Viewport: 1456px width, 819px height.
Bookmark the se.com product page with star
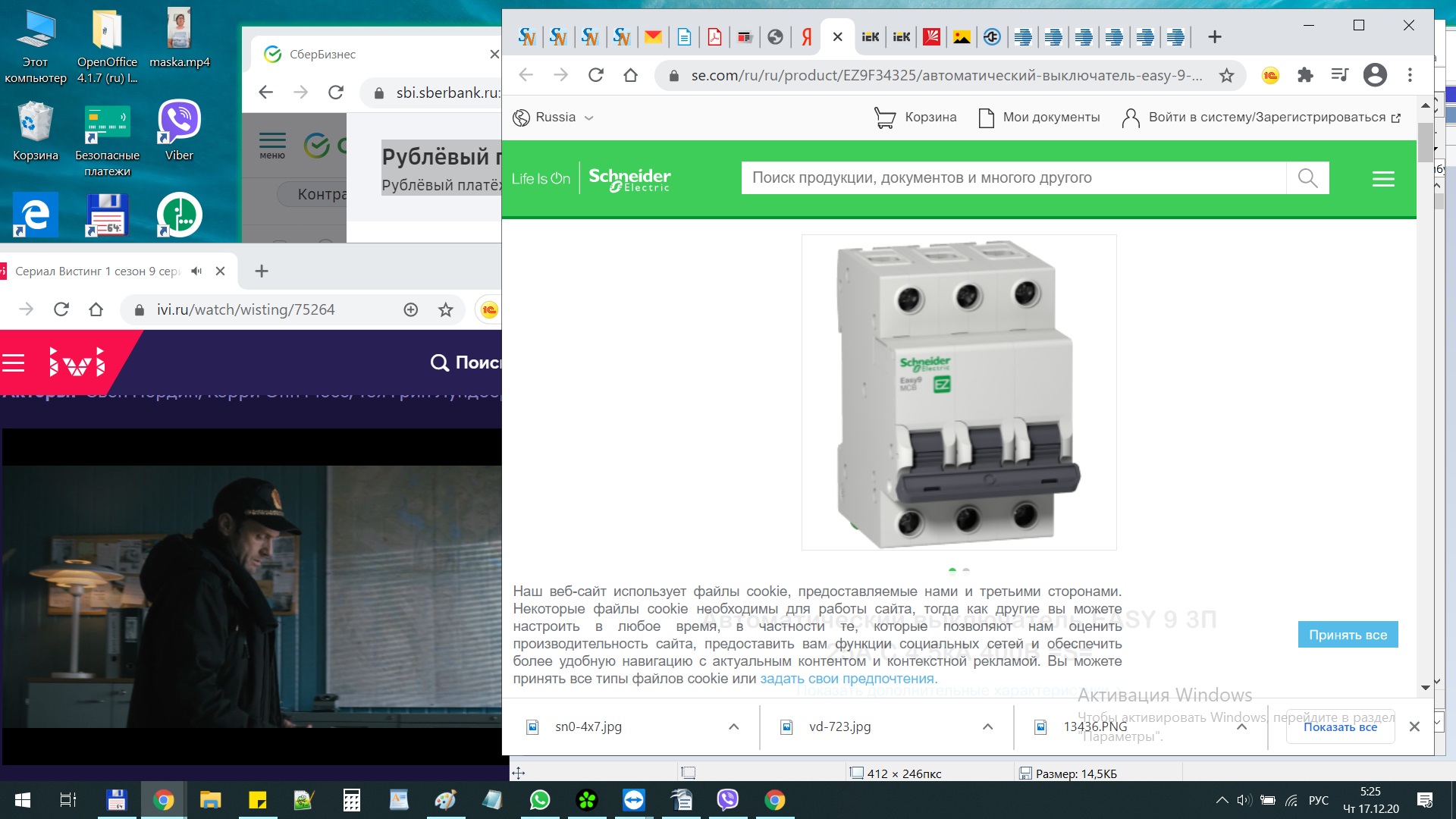point(1226,75)
